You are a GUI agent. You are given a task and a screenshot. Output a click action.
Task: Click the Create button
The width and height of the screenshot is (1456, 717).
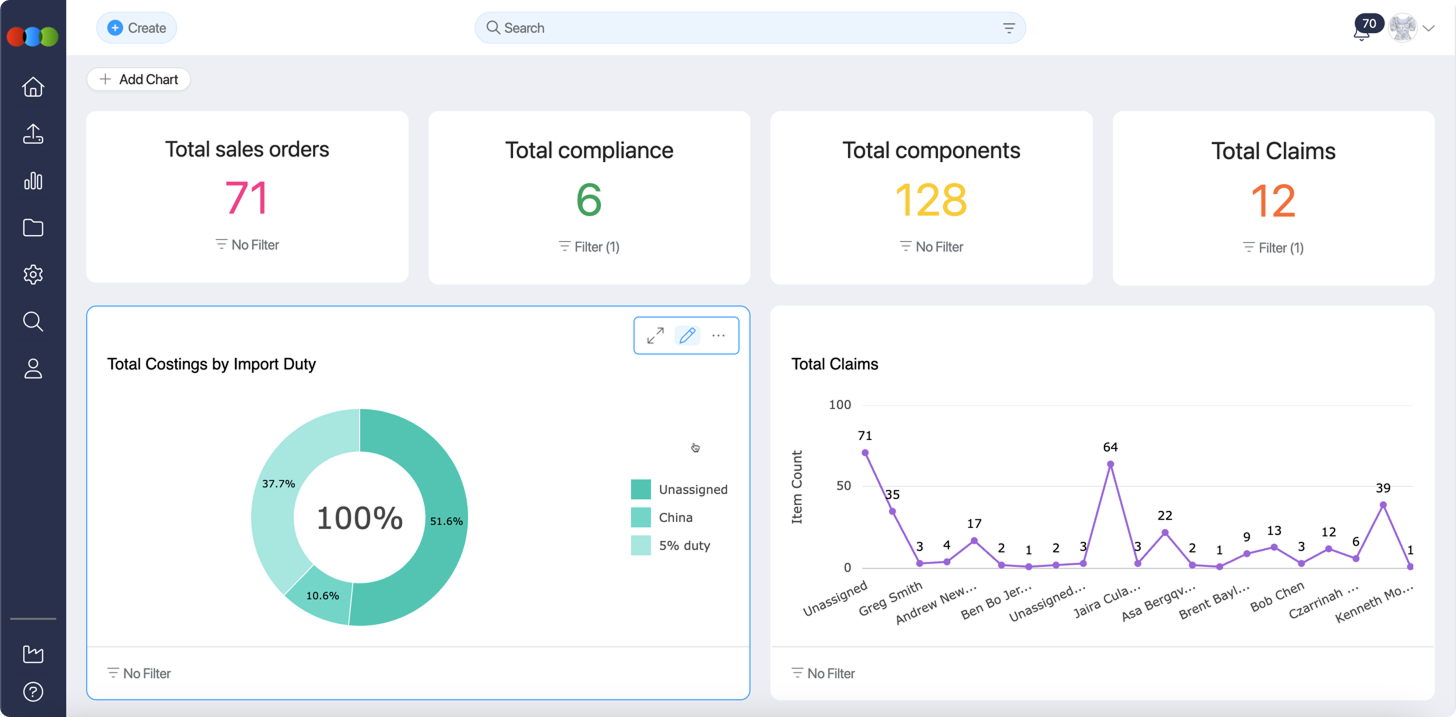pyautogui.click(x=137, y=28)
